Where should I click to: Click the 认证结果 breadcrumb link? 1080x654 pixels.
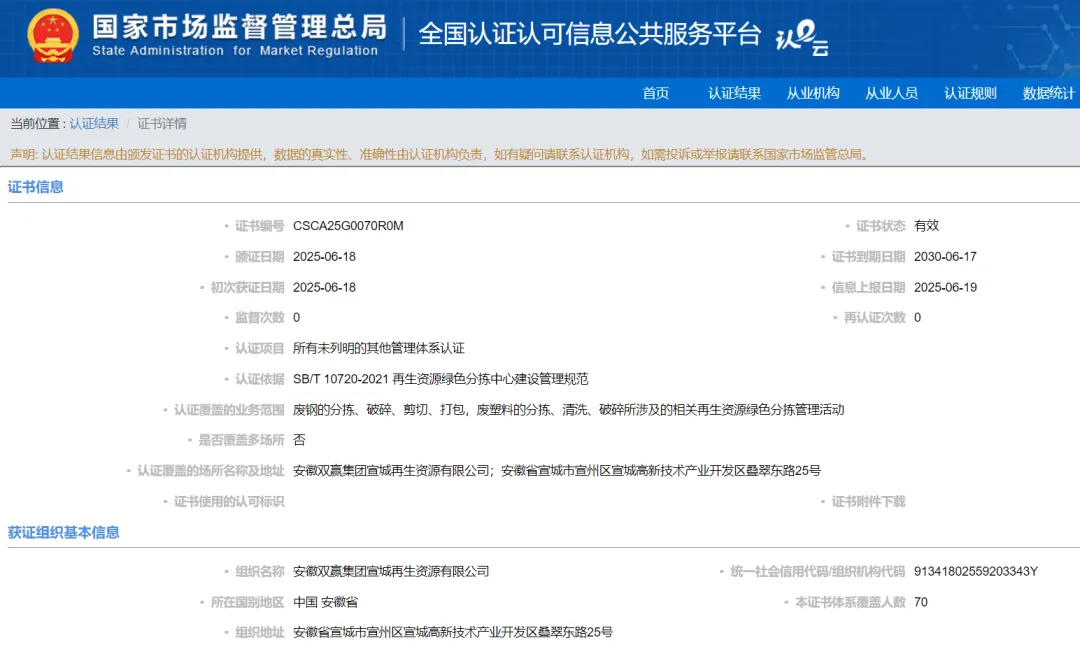click(94, 124)
